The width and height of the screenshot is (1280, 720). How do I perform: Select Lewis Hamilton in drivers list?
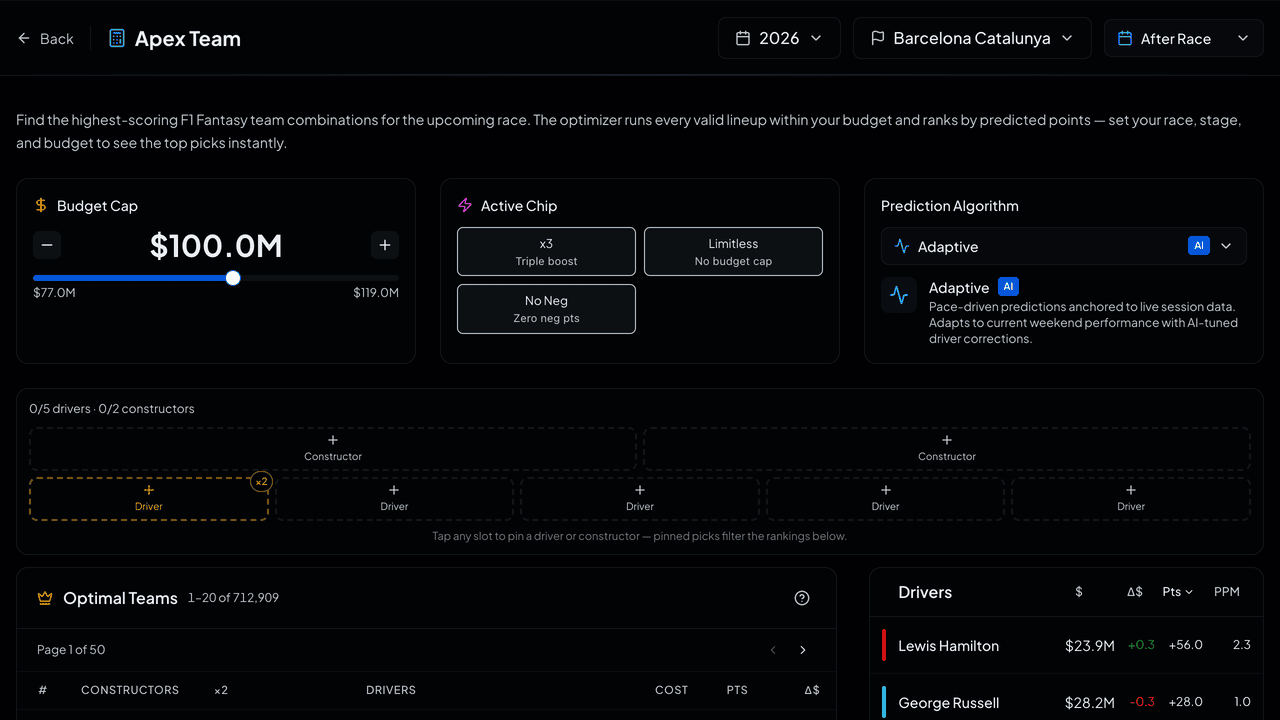(x=1066, y=645)
